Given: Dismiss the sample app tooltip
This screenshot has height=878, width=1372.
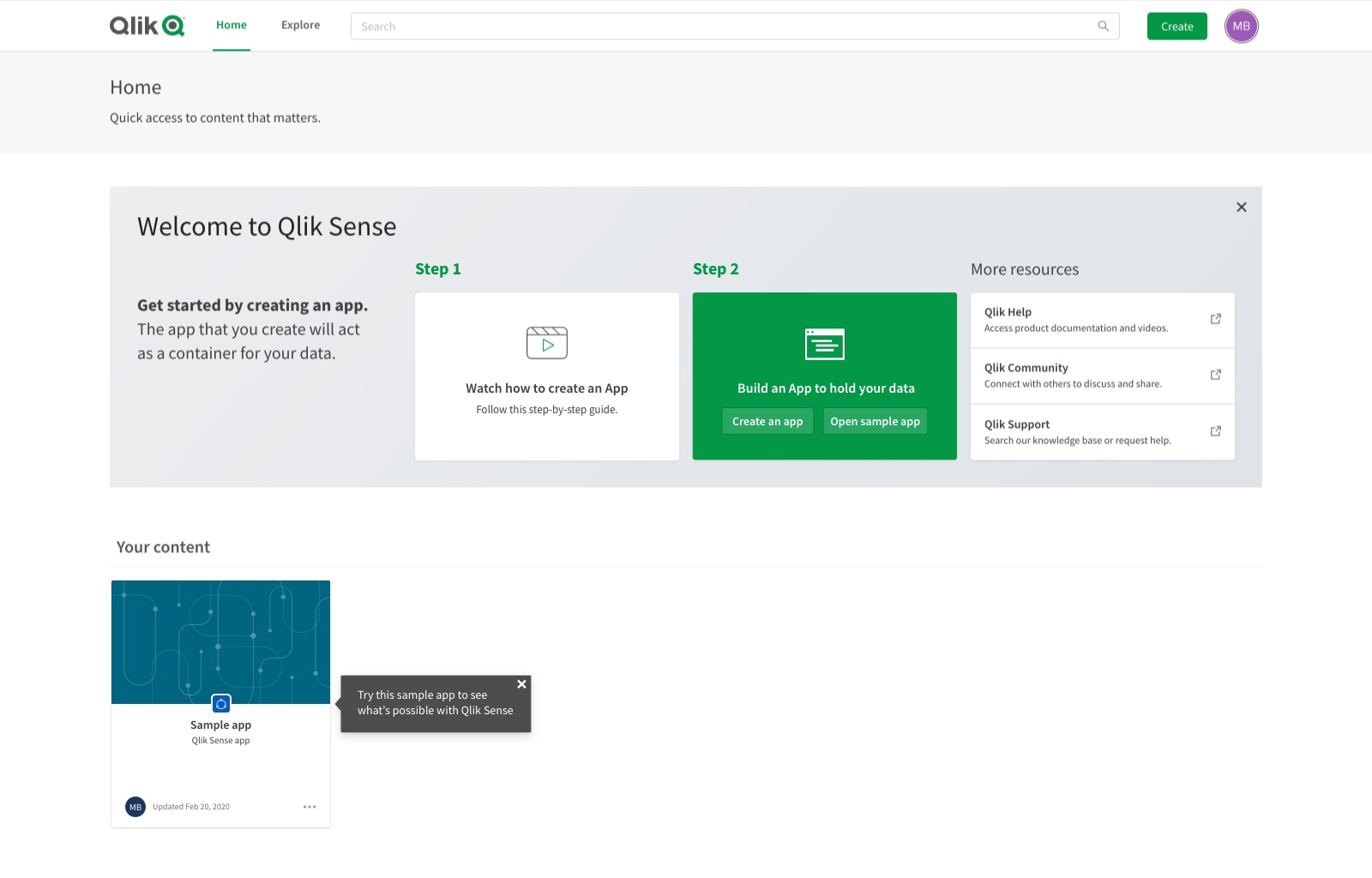Looking at the screenshot, I should (521, 684).
